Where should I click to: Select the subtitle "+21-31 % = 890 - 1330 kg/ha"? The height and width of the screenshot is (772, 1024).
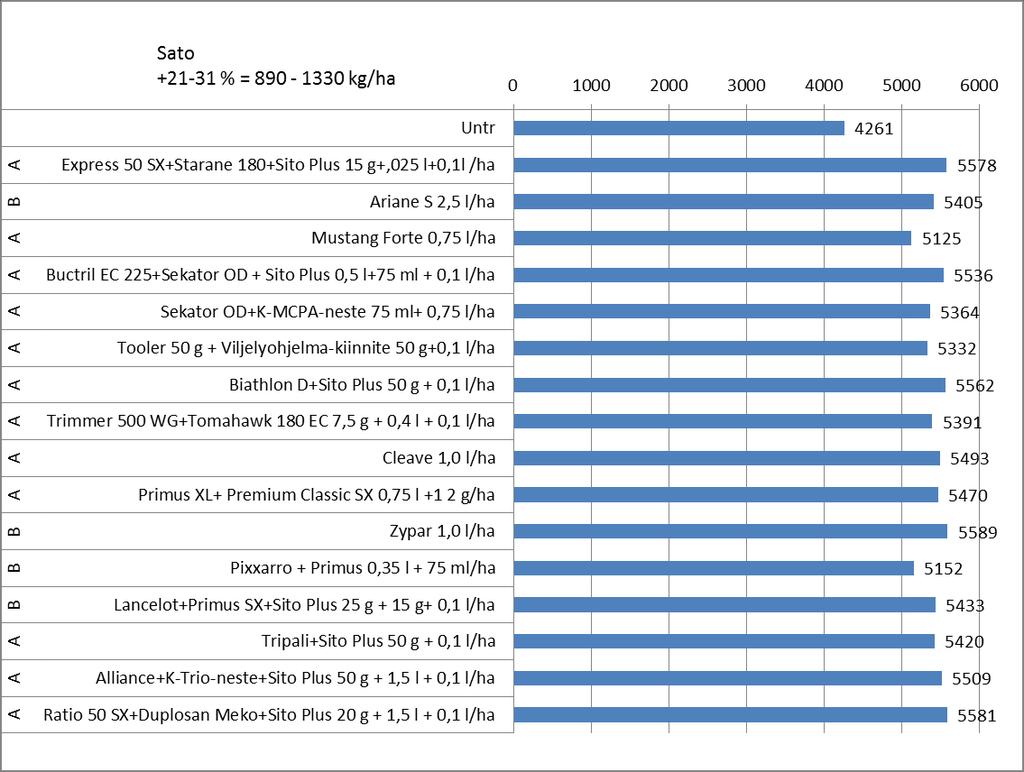tap(276, 78)
